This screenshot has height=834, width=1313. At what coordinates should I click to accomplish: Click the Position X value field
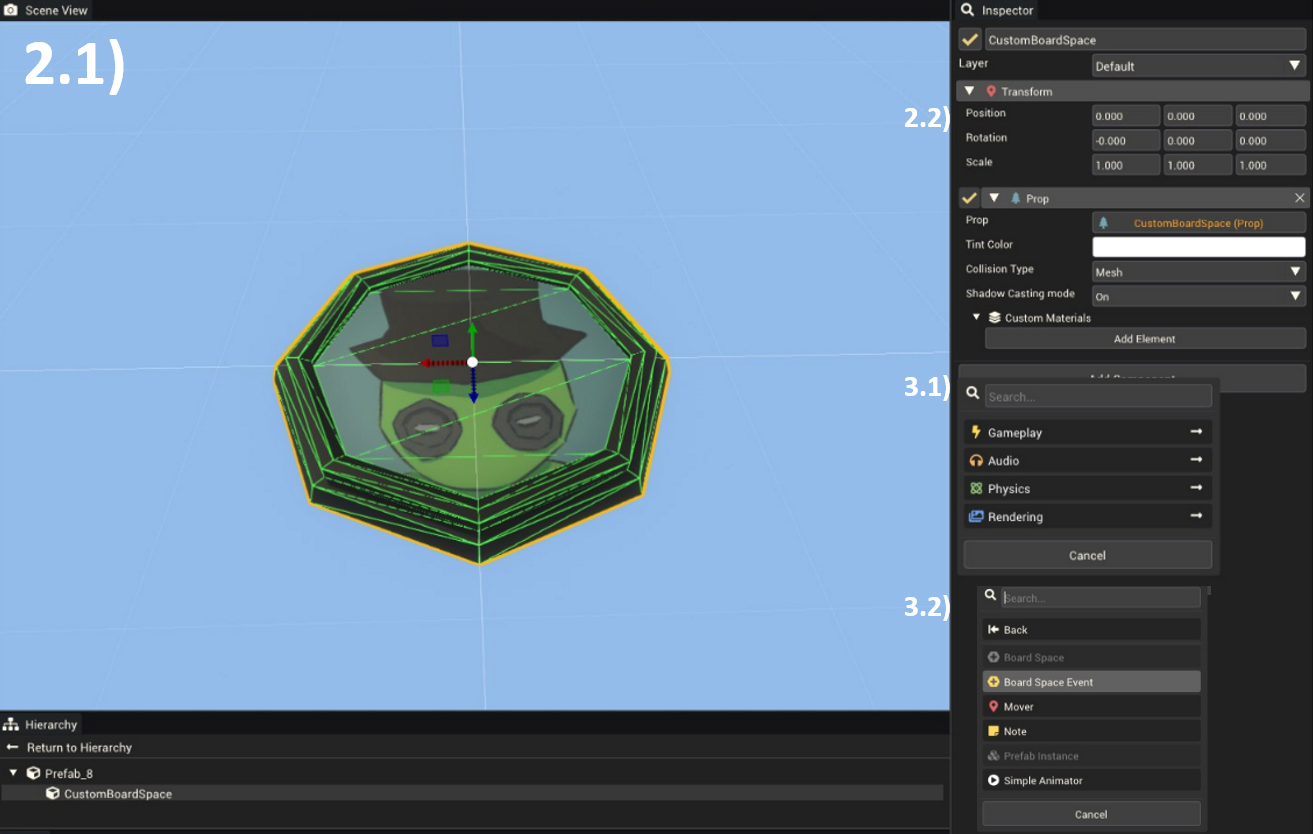click(x=1126, y=116)
